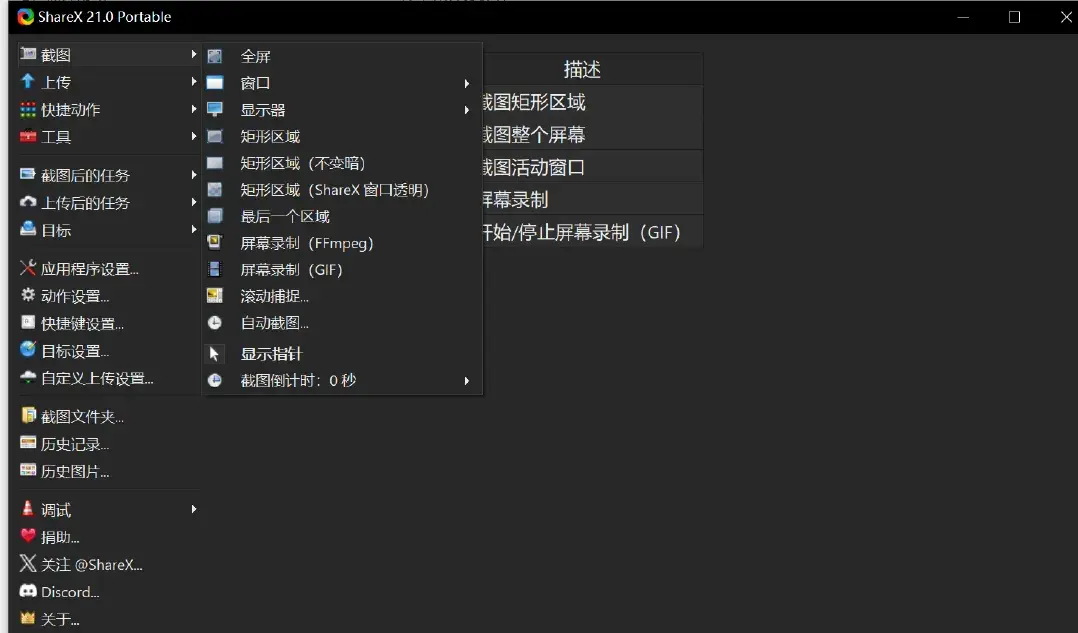Viewport: 1078px width, 633px height.
Task: Click the 自定义上传设置 icon
Action: (28, 377)
